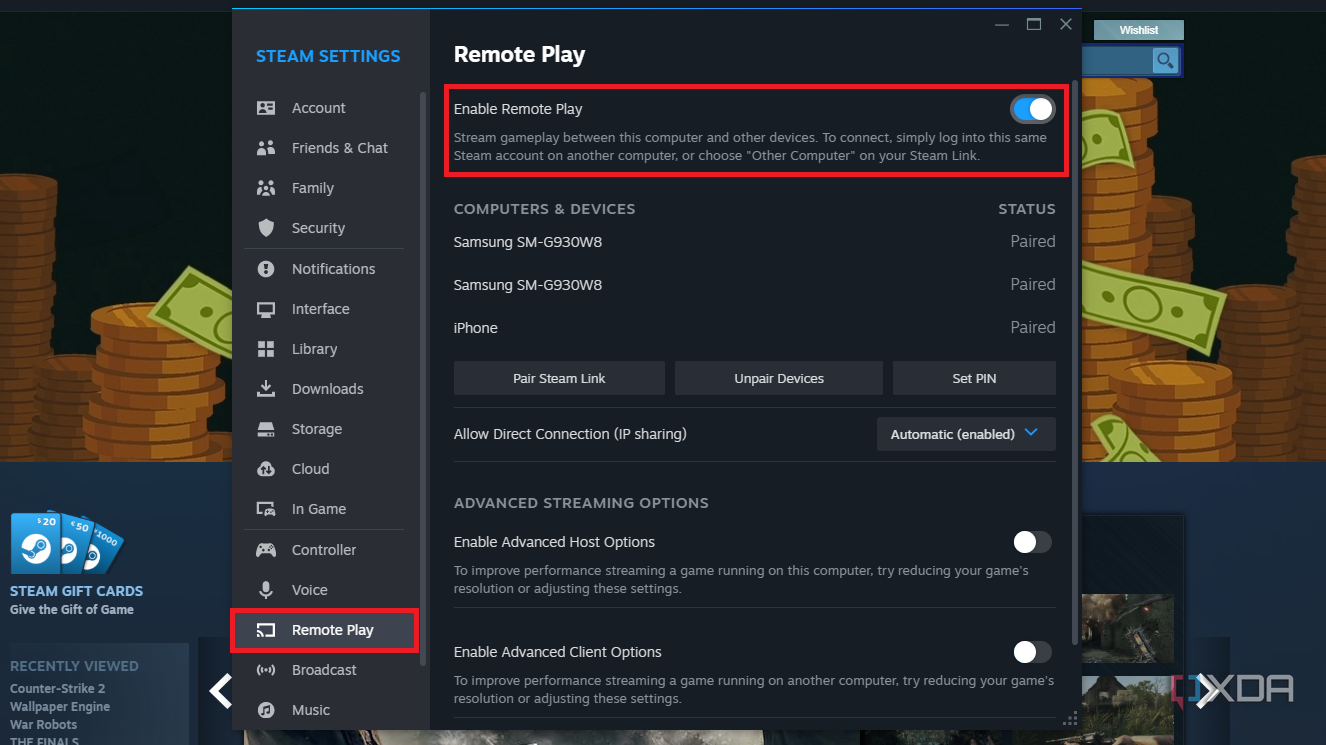Open Counter-Strike 2 in recently viewed
This screenshot has height=745, width=1326.
click(57, 688)
